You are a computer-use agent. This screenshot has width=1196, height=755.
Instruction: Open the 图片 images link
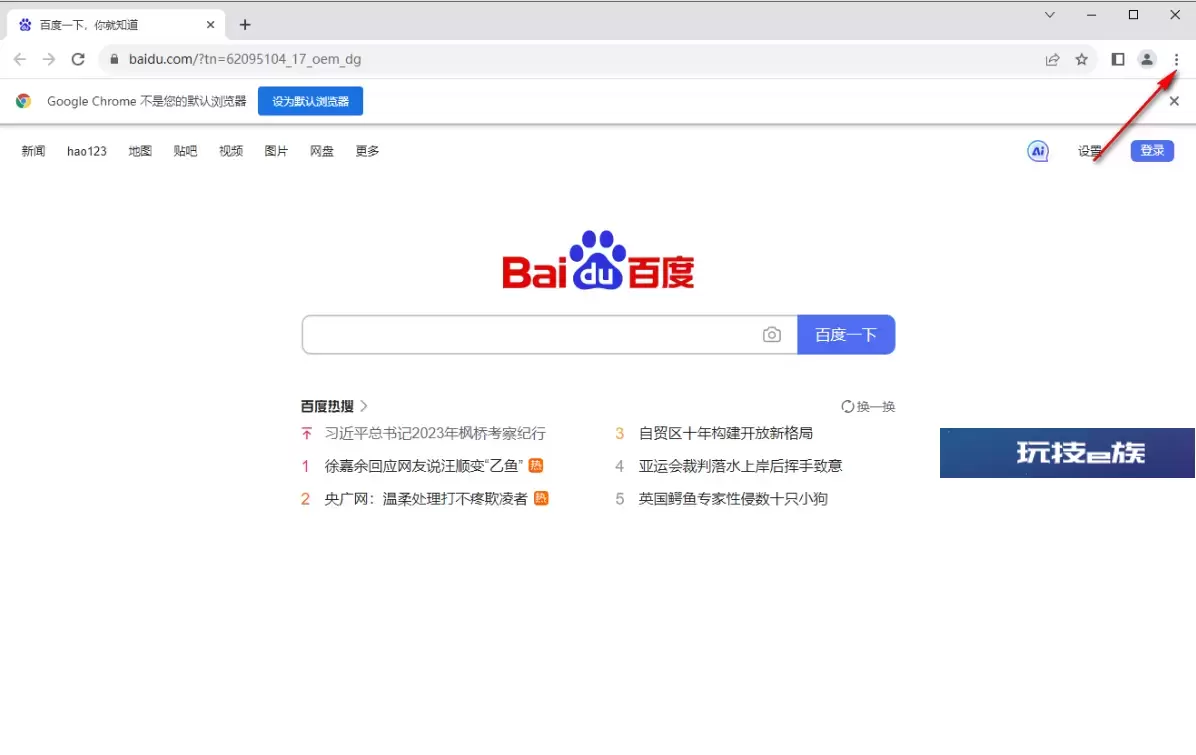pos(276,151)
